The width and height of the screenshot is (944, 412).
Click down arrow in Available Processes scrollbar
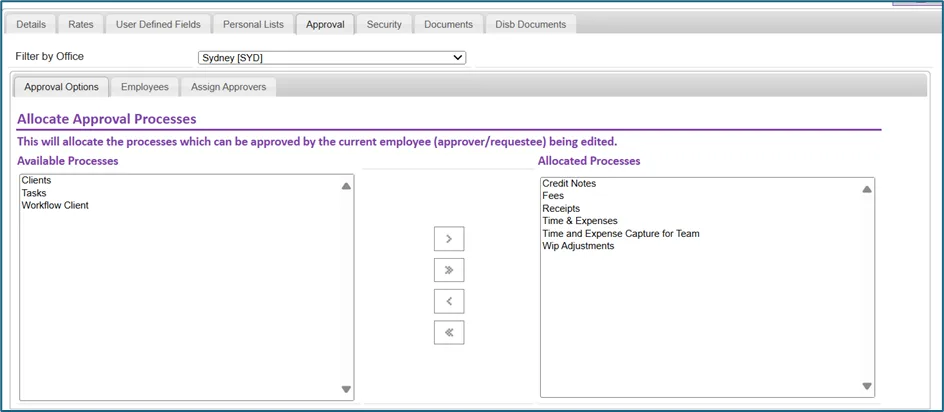click(346, 390)
